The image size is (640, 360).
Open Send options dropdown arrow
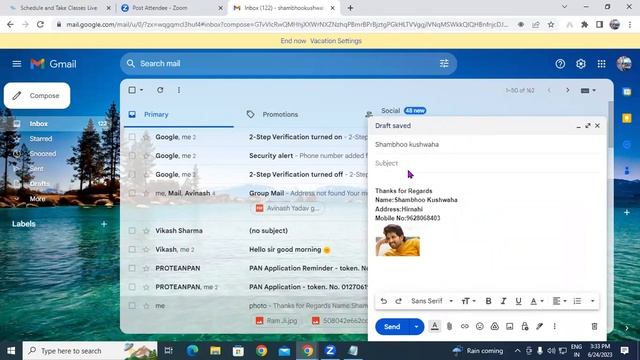pos(416,327)
